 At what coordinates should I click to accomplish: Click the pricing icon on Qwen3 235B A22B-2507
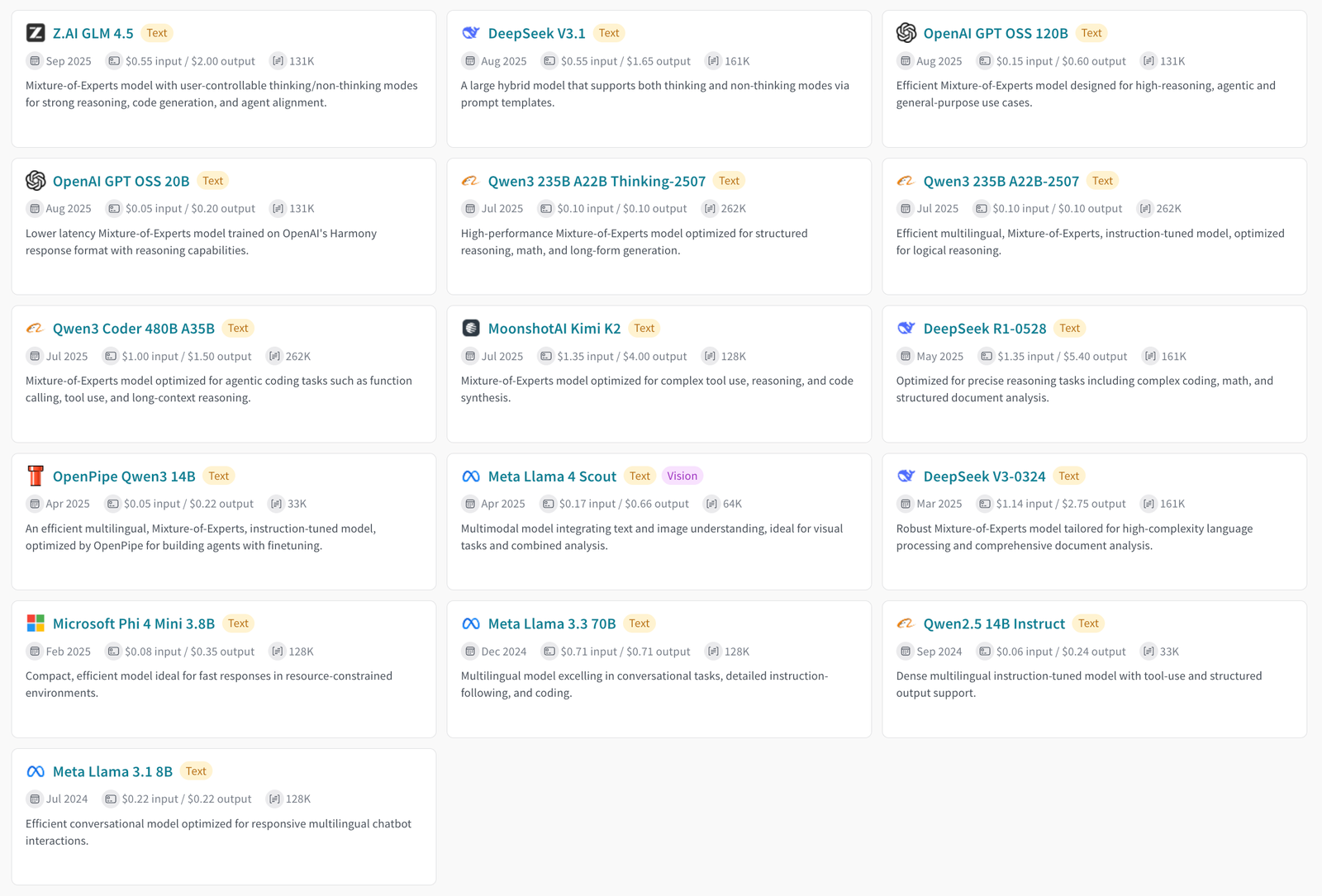tap(981, 209)
